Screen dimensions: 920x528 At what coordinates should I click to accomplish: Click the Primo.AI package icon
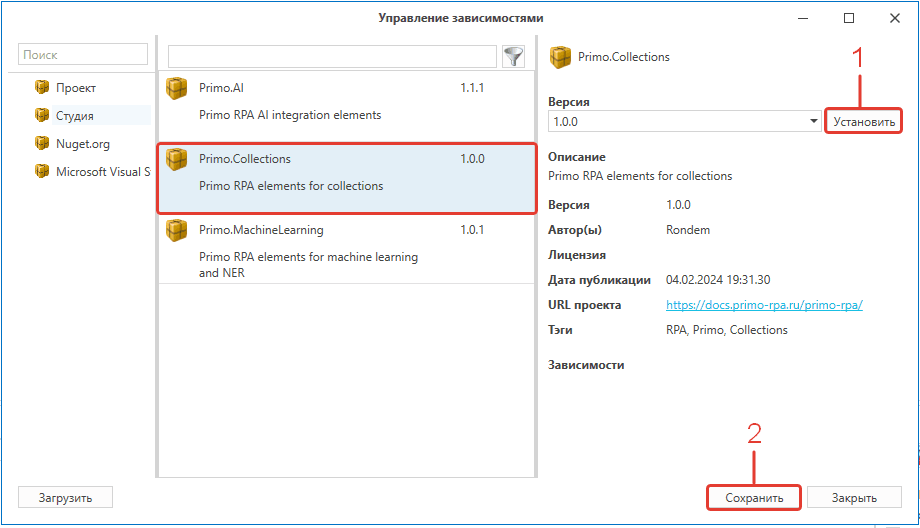[x=177, y=89]
